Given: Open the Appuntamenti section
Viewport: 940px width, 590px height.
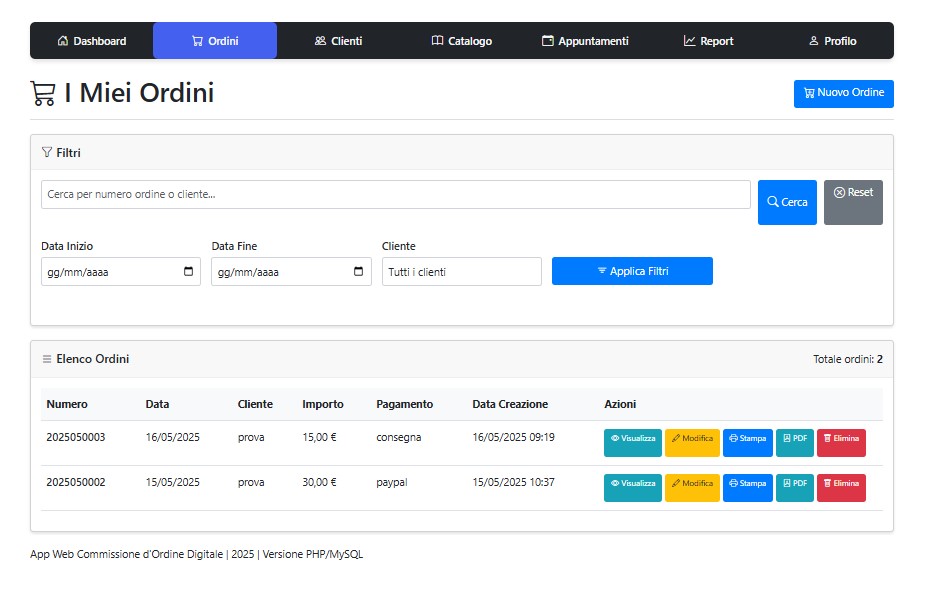Looking at the screenshot, I should pyautogui.click(x=585, y=41).
